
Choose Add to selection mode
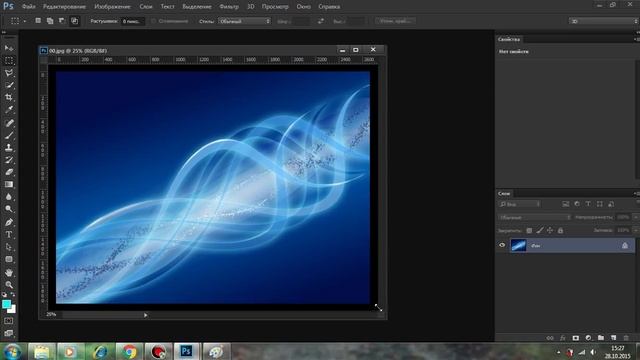coord(50,20)
